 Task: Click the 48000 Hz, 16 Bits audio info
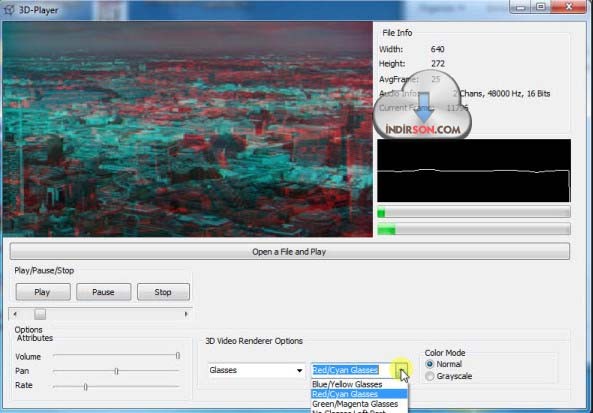[x=519, y=94]
